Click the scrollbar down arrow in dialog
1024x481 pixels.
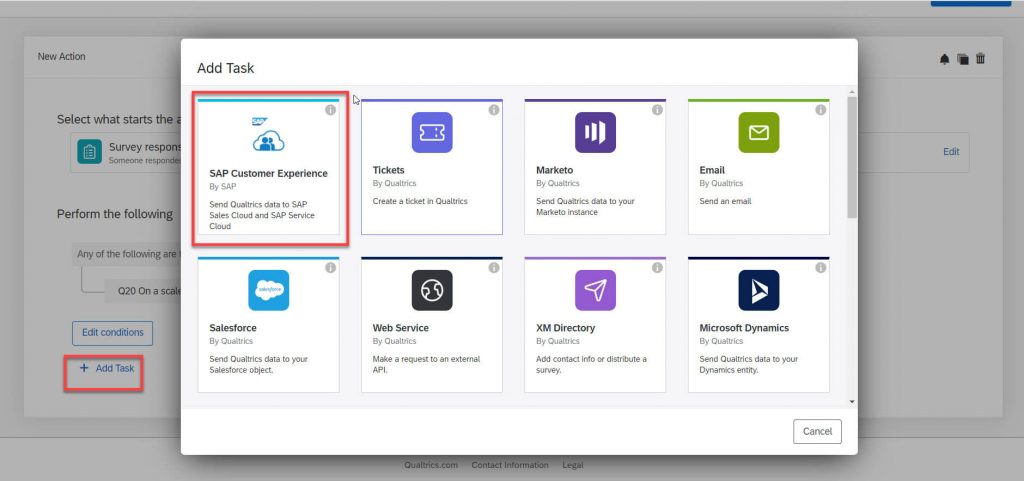pos(852,402)
